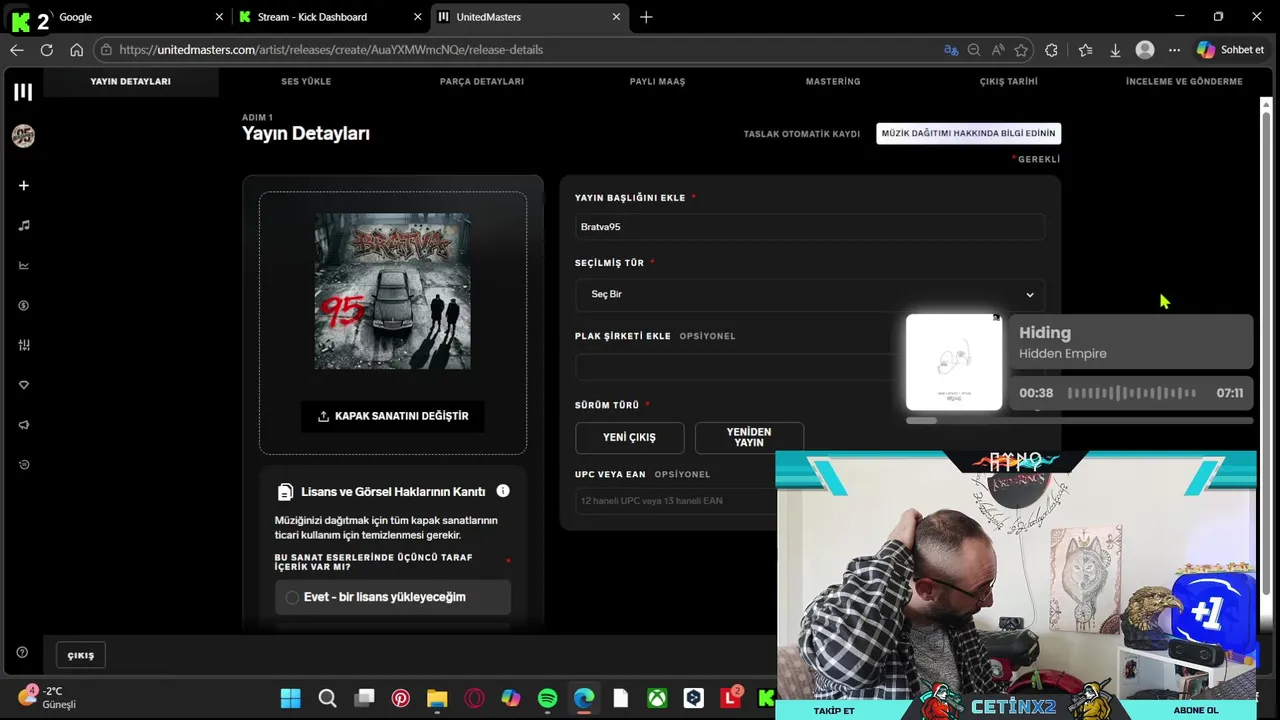This screenshot has width=1280, height=720.
Task: Go to the Ses Yükle step
Action: coord(306,81)
